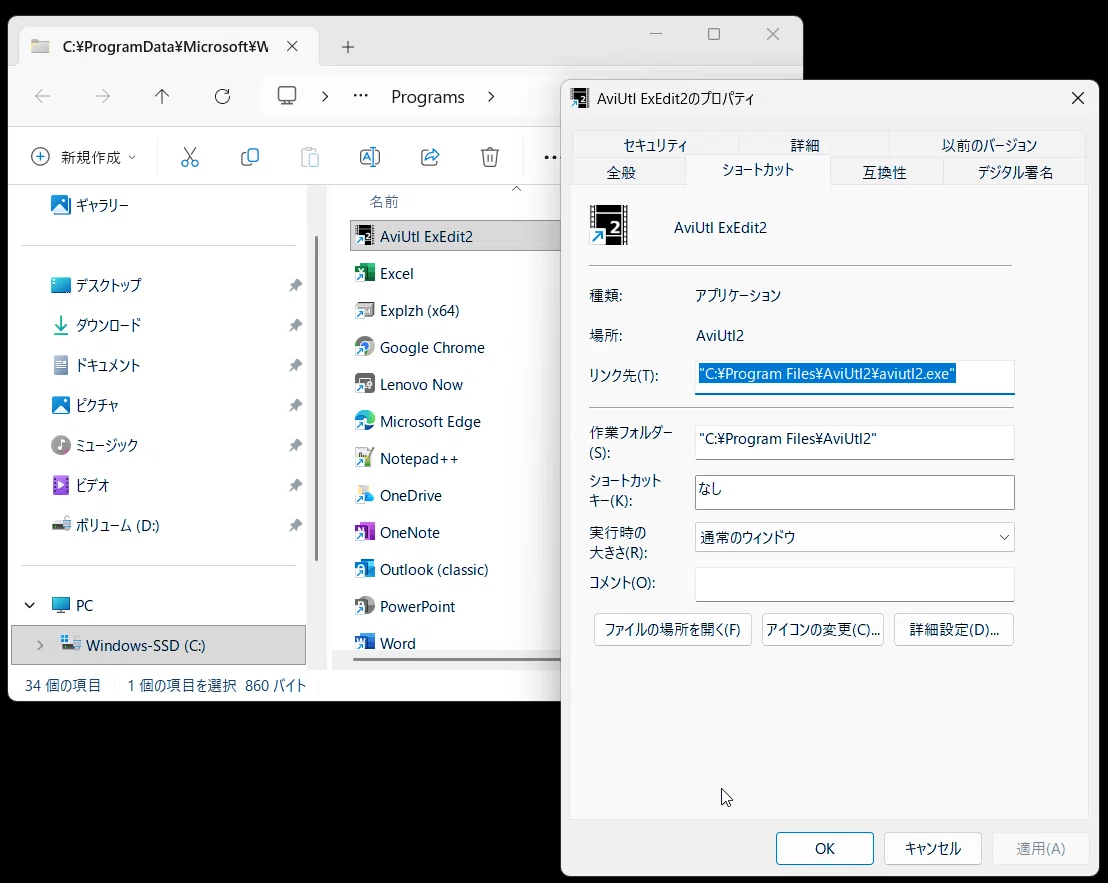Select the ショートカット tab
This screenshot has height=883, width=1108.
coord(758,170)
